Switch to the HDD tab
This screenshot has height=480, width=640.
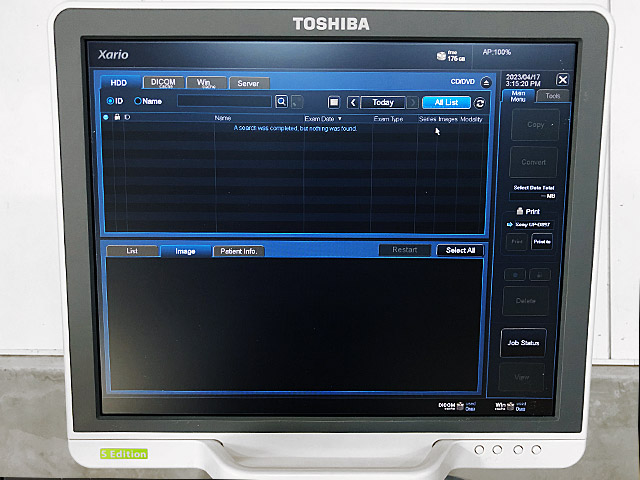pos(119,83)
